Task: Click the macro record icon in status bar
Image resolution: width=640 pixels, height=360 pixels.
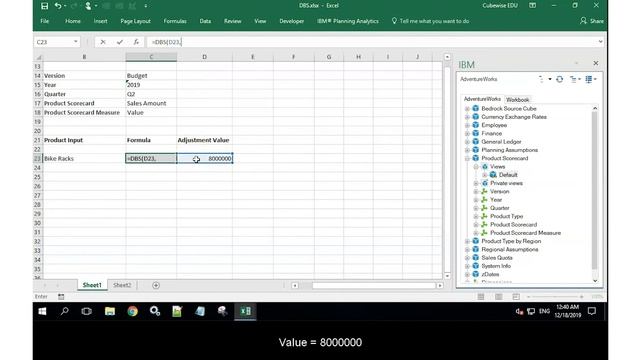Action: [x=61, y=297]
